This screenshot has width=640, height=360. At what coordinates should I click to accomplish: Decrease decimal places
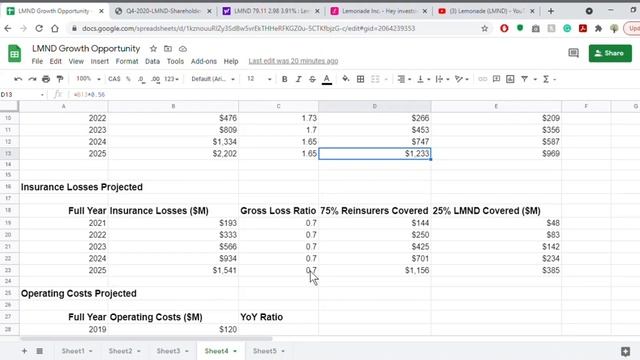click(141, 79)
